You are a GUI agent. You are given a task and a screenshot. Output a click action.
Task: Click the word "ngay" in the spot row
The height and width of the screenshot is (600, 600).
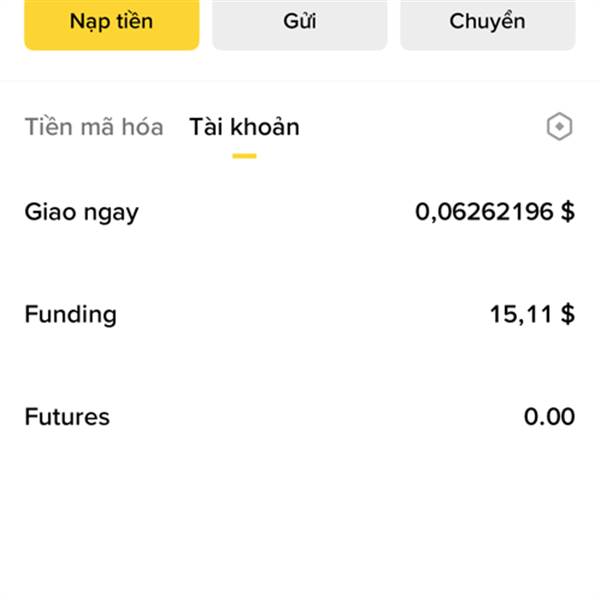point(110,214)
